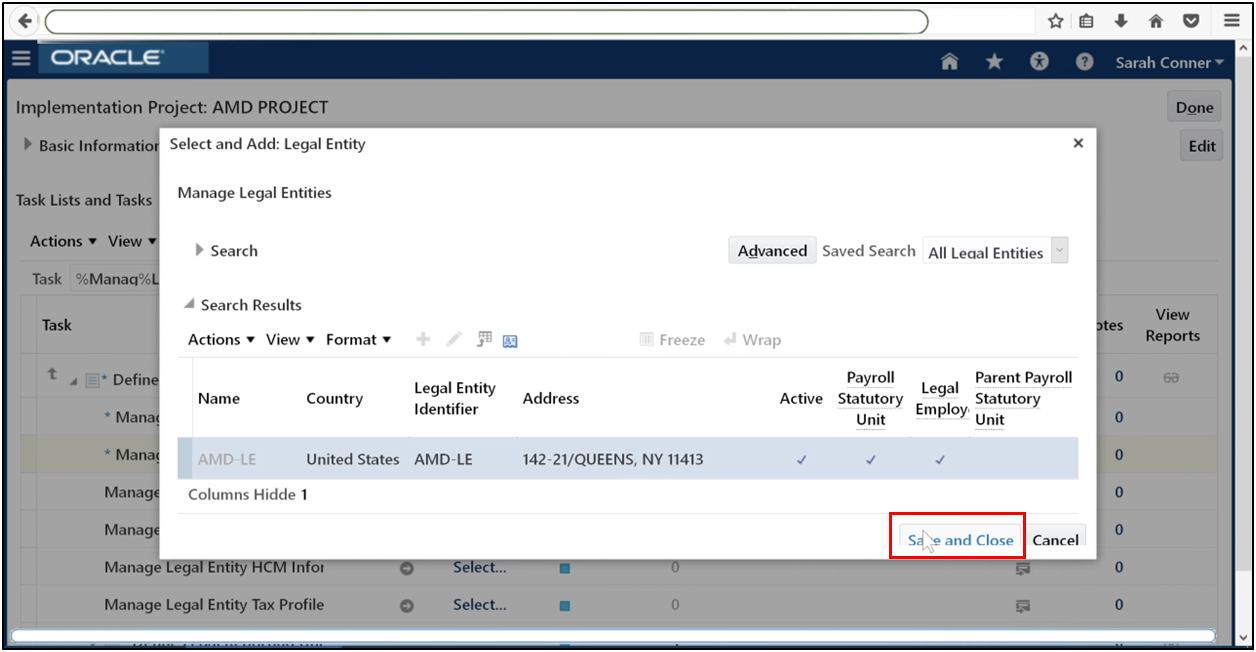
Task: Click the Active checkmark for AMD-LE
Action: pyautogui.click(x=801, y=459)
